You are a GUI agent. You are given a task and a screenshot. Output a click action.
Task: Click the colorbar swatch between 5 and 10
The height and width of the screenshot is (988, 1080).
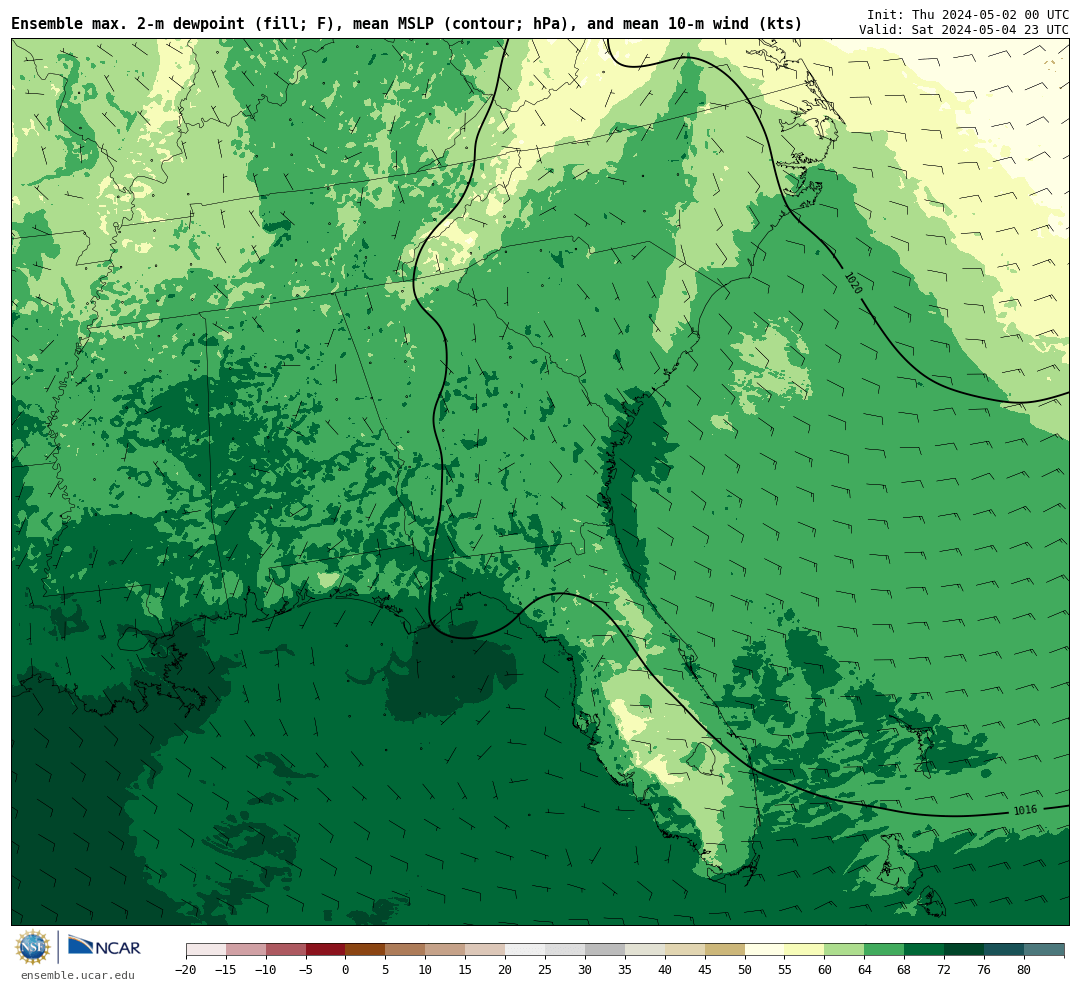405,950
